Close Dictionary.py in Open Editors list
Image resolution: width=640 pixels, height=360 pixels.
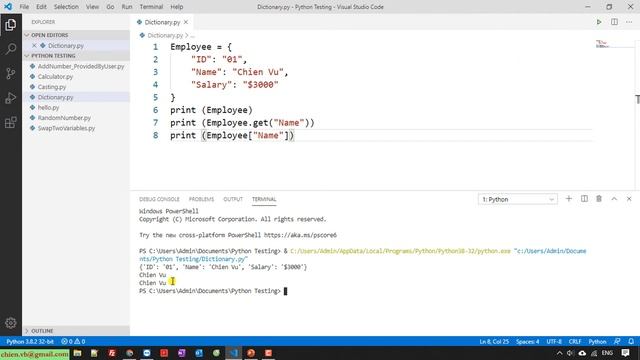coord(34,46)
